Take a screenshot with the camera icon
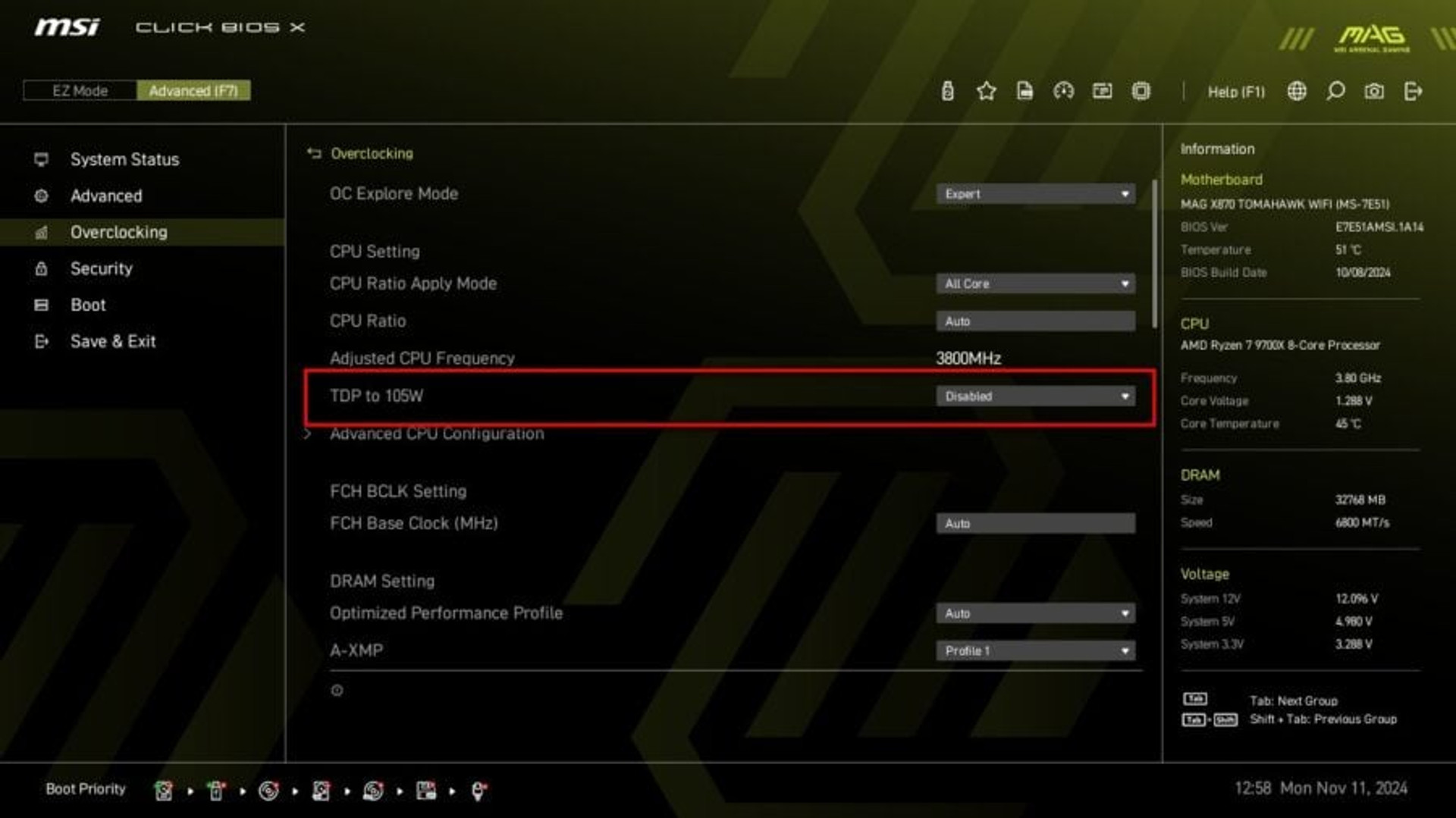This screenshot has width=1456, height=818. [1374, 92]
